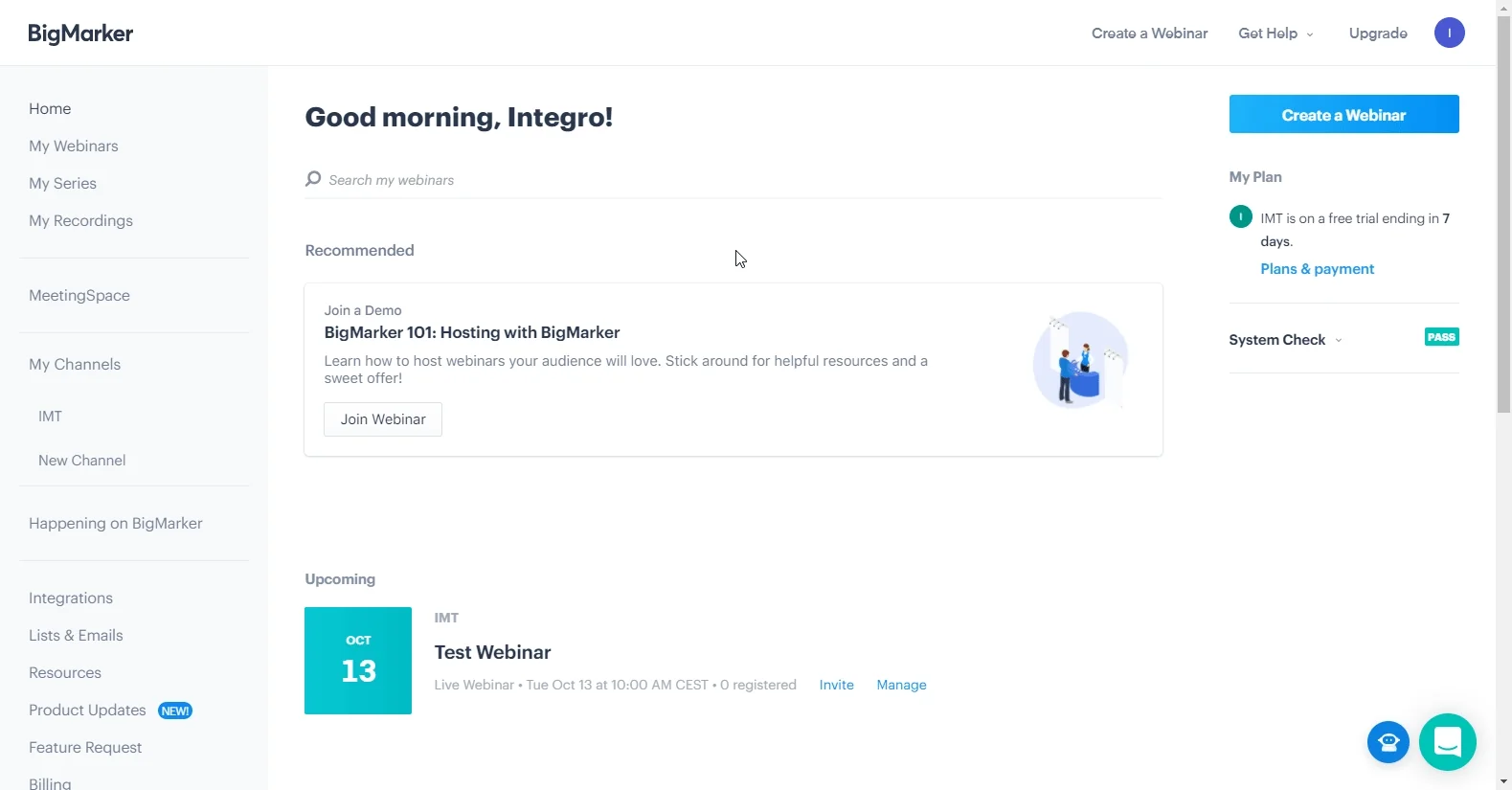
Task: Open MeetingSpace
Action: point(79,296)
